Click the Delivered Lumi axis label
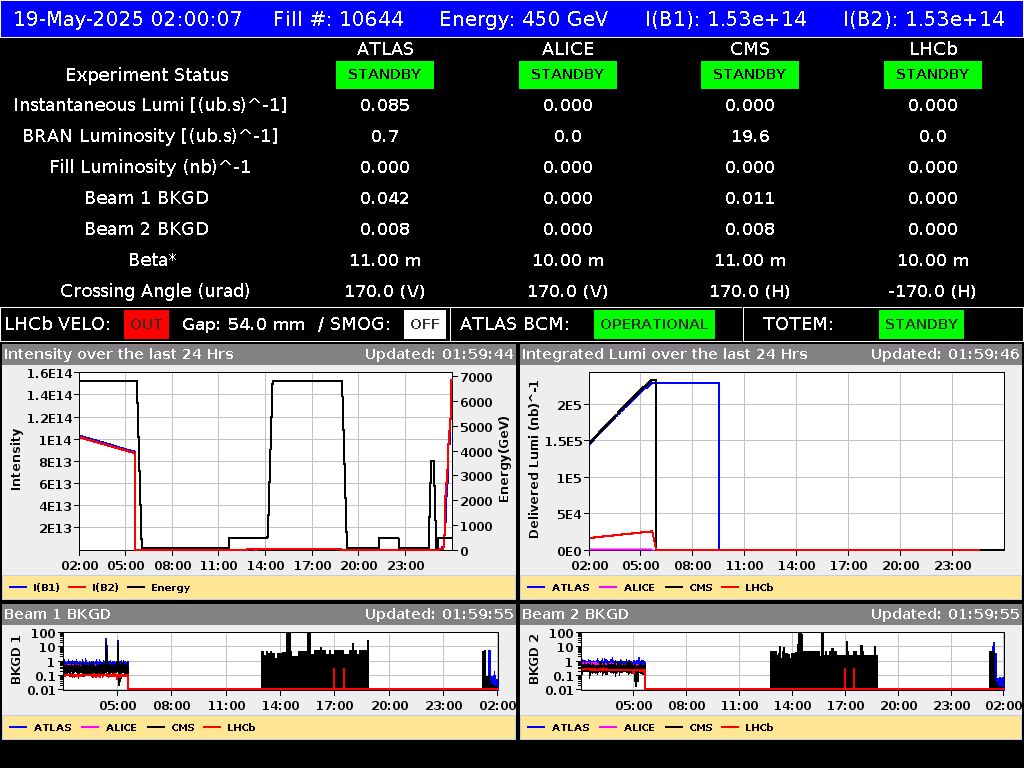 tap(534, 460)
